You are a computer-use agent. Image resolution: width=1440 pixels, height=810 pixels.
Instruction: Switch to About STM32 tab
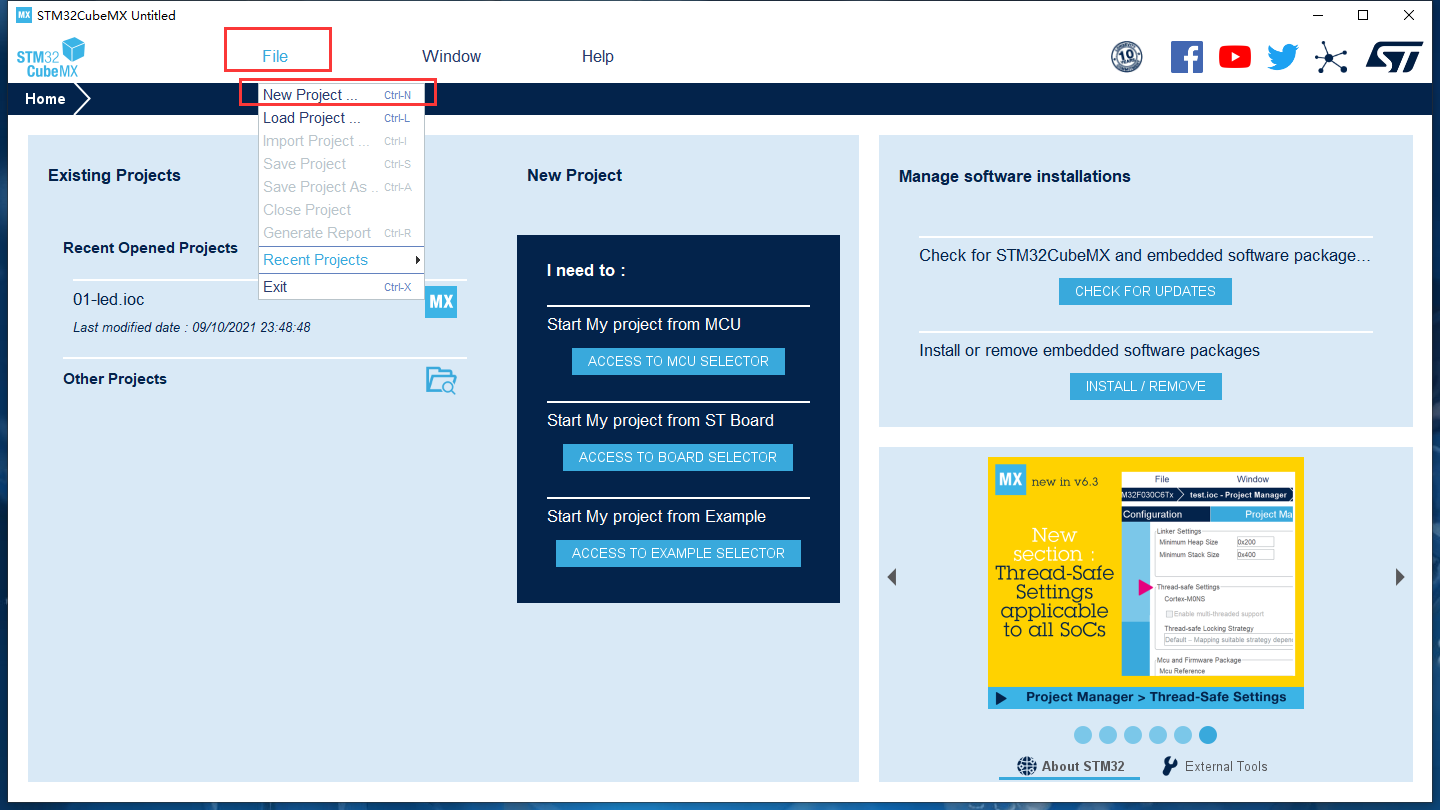point(1069,767)
